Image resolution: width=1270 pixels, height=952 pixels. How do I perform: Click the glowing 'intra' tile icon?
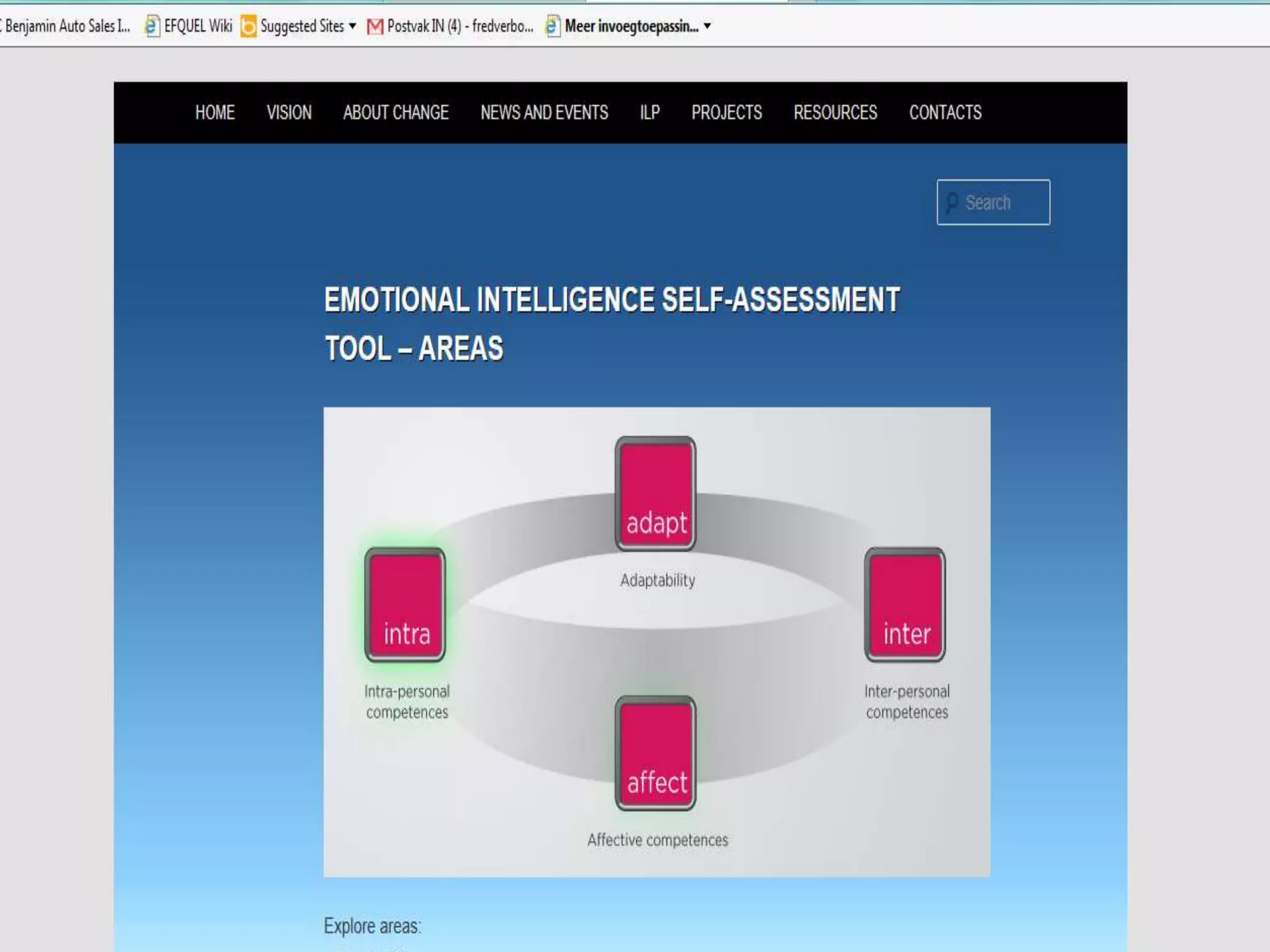[x=405, y=605]
